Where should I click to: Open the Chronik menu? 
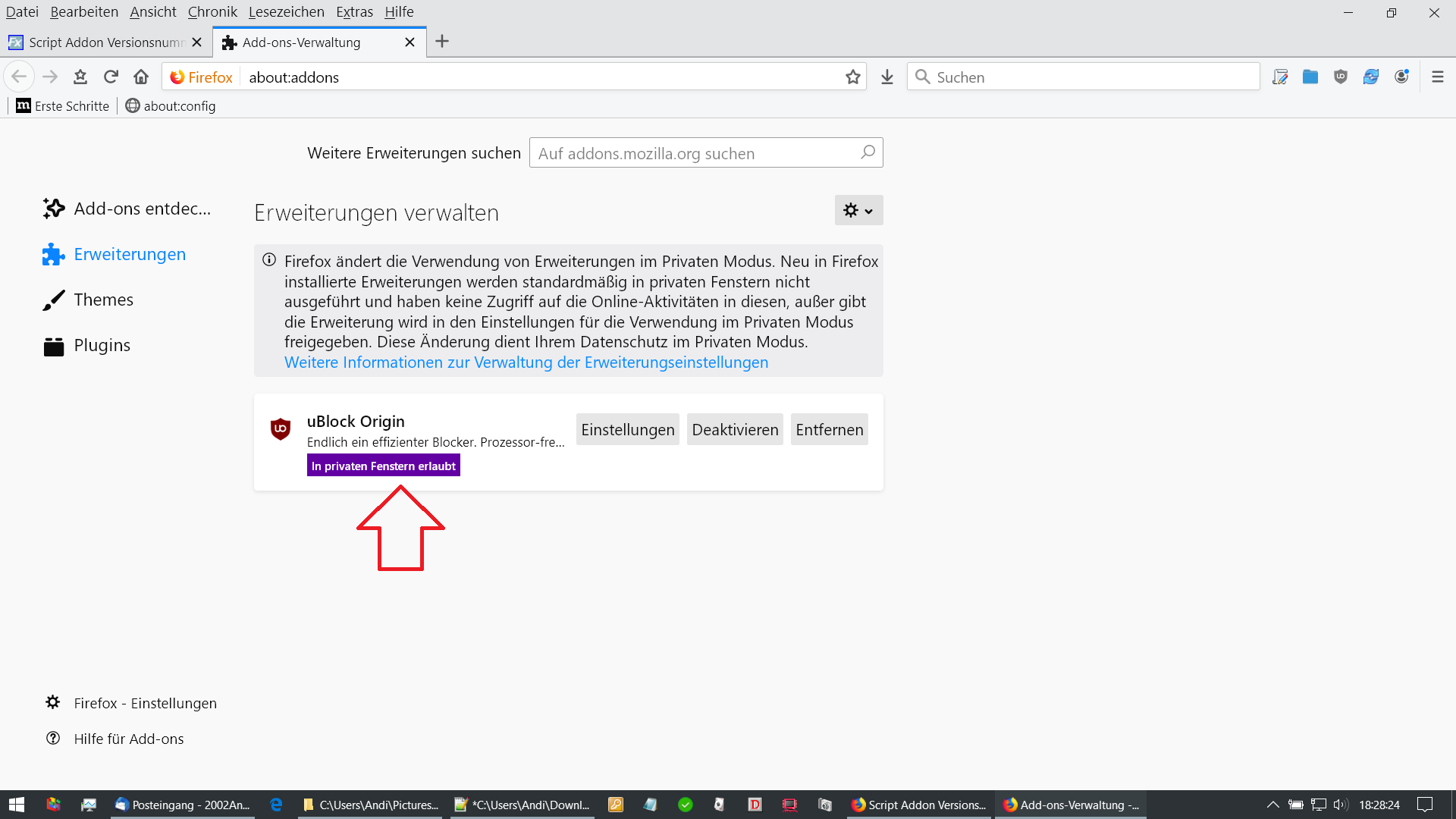click(x=212, y=11)
